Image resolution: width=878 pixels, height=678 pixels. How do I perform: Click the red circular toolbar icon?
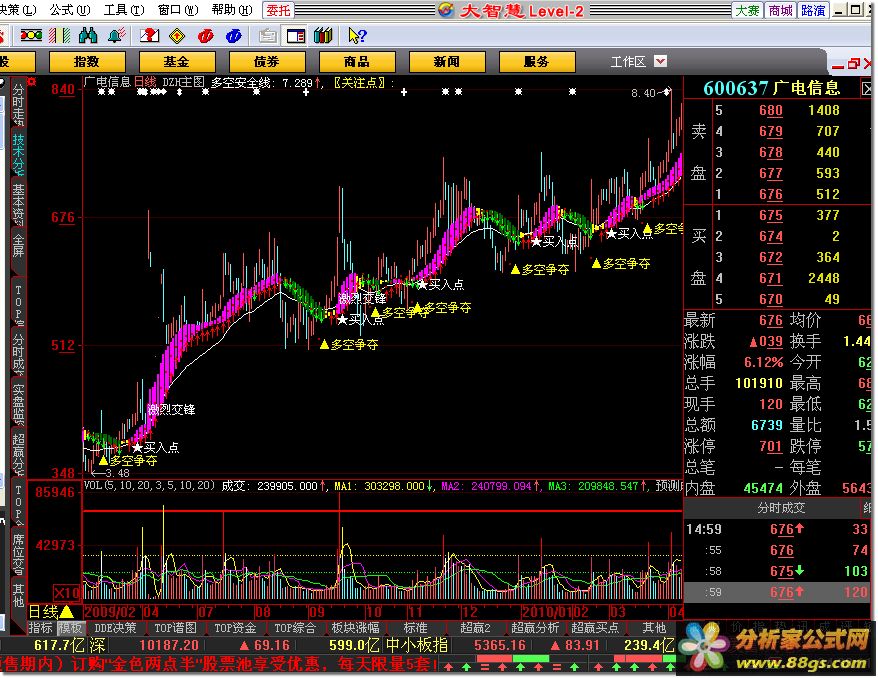[205, 36]
